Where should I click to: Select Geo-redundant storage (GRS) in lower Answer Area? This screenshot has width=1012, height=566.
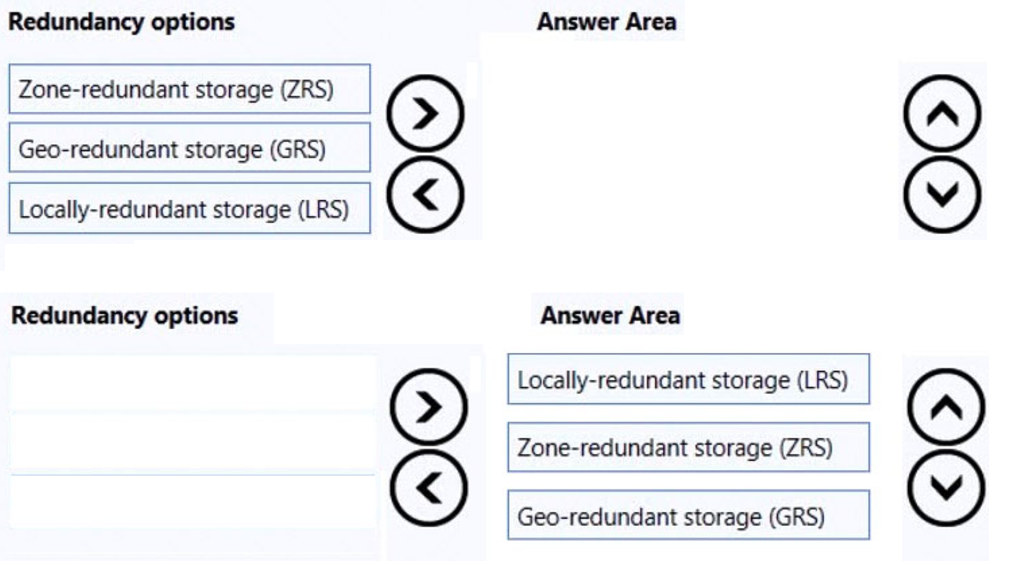pos(688,516)
